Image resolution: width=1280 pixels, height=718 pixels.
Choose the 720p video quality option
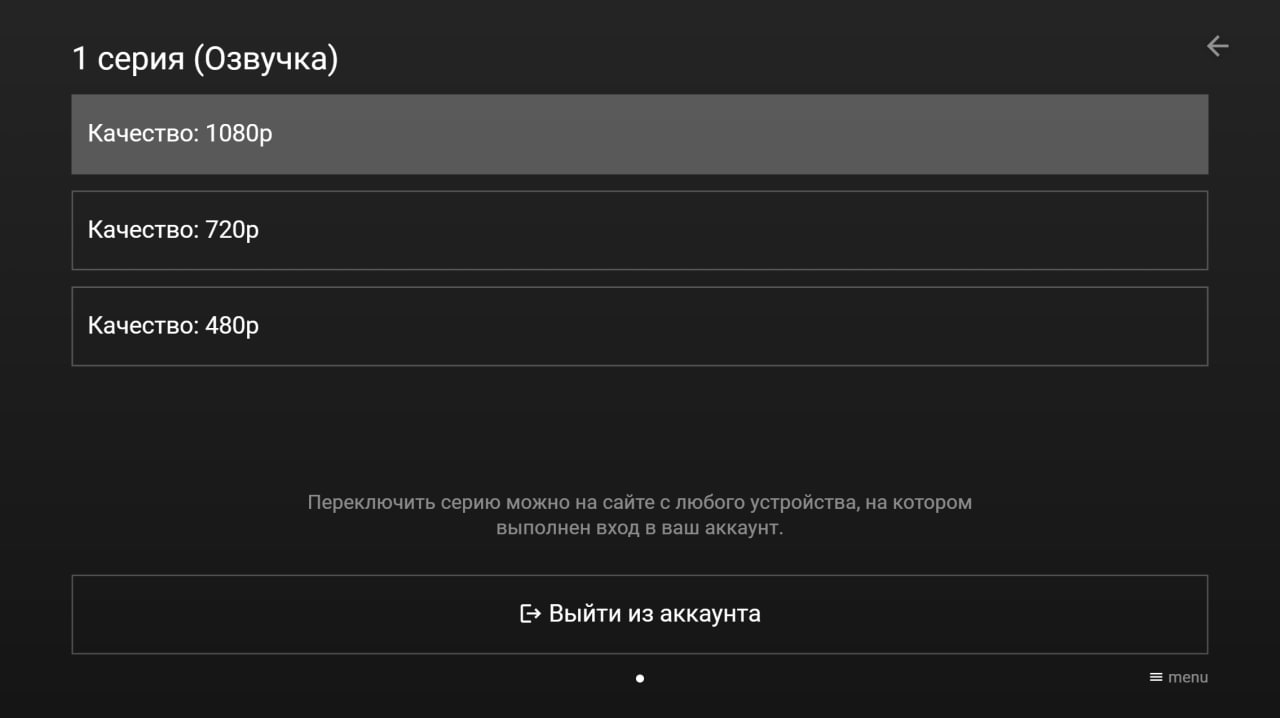coord(640,230)
